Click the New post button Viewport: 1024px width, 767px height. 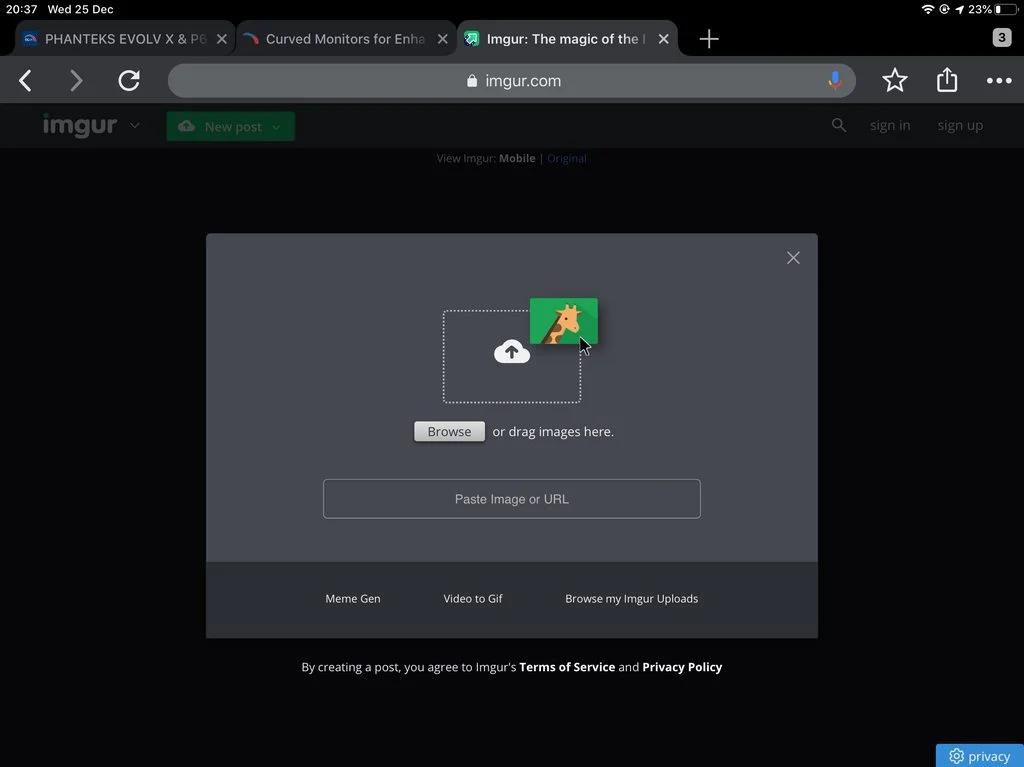(231, 126)
